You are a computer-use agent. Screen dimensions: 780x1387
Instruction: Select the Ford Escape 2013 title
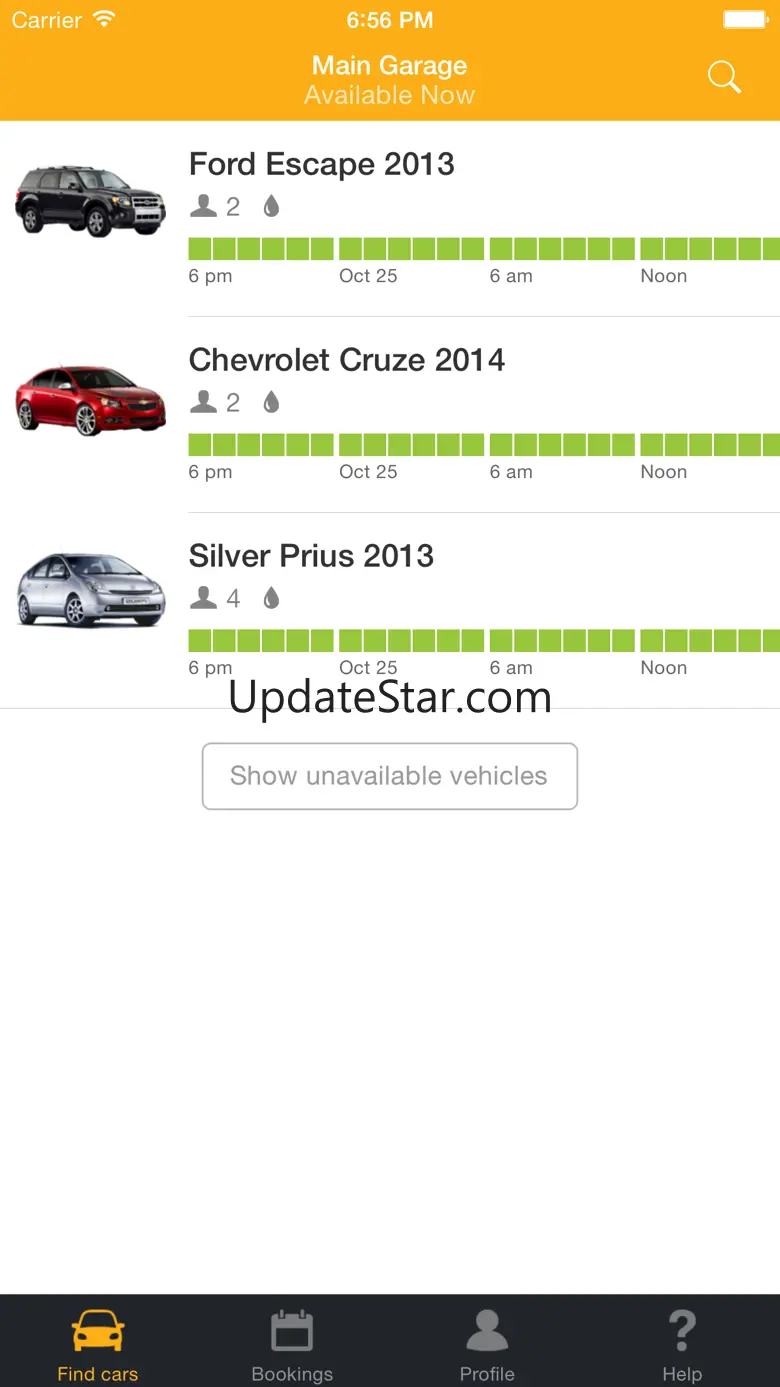click(x=321, y=164)
